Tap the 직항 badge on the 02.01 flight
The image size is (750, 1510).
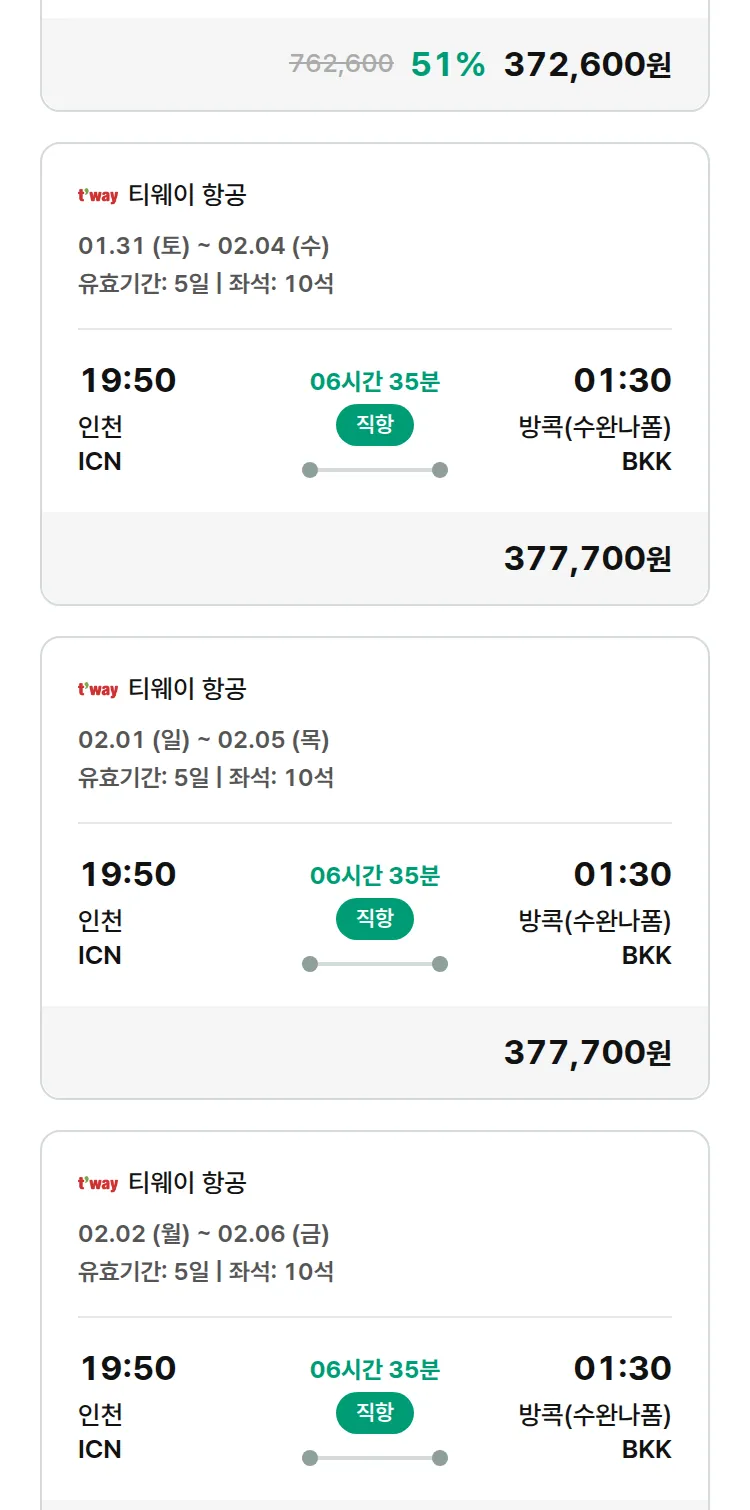pyautogui.click(x=374, y=919)
